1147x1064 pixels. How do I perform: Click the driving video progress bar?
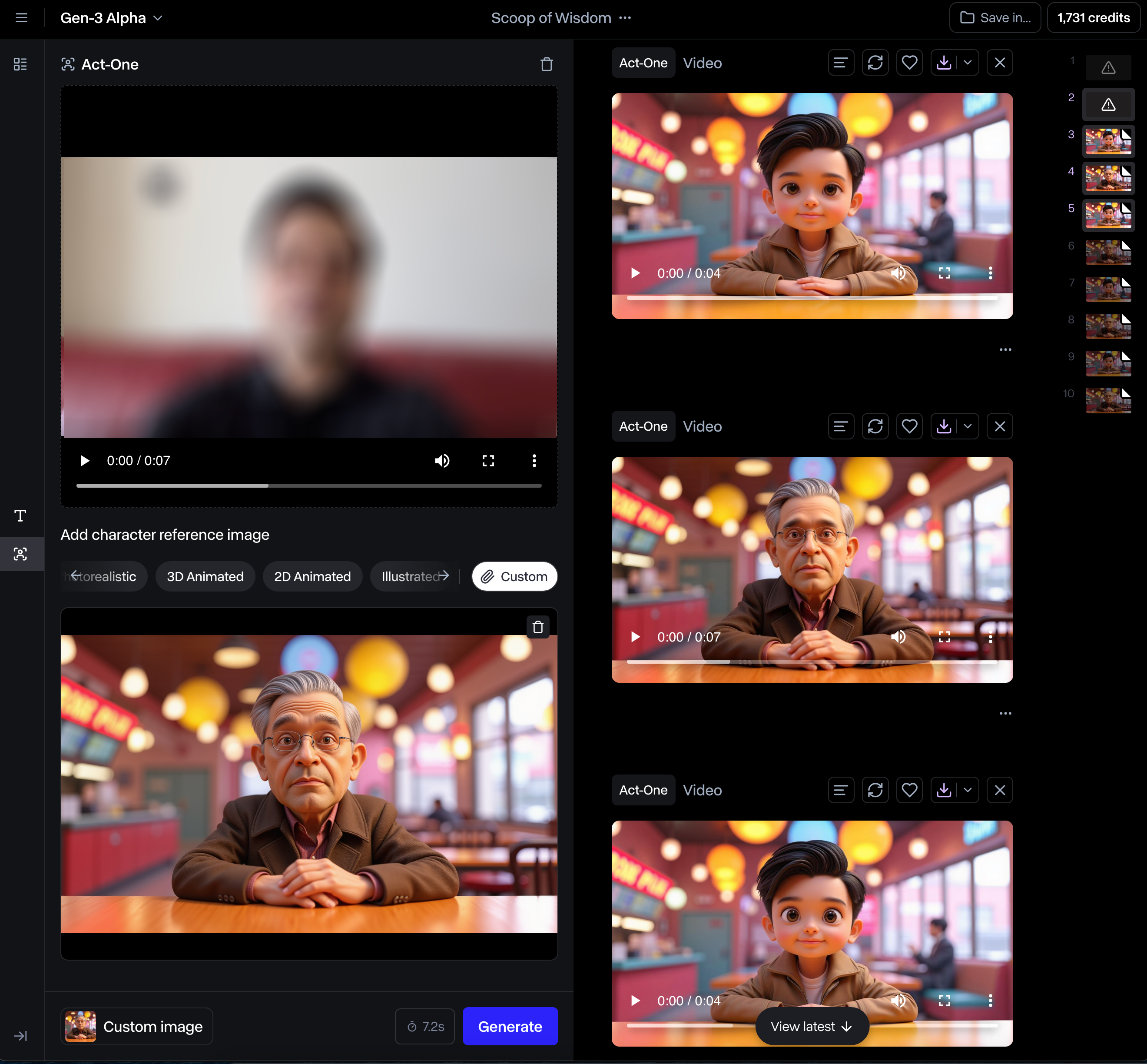click(308, 486)
